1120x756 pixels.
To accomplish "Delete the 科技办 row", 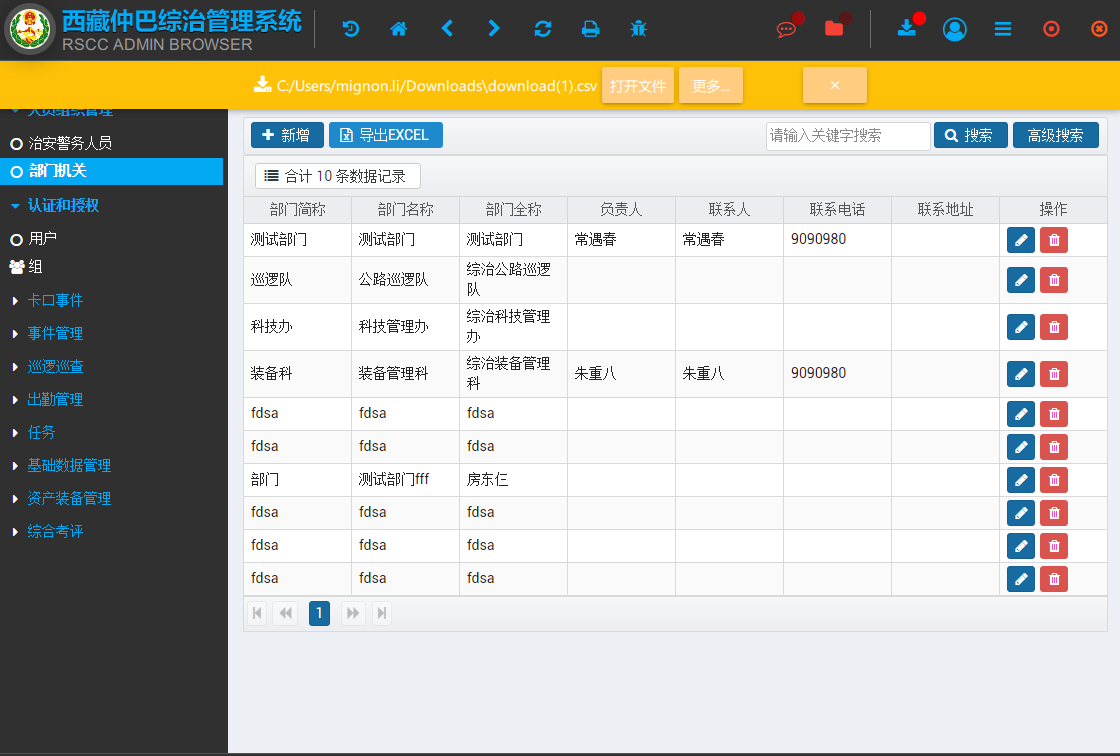I will tap(1054, 327).
